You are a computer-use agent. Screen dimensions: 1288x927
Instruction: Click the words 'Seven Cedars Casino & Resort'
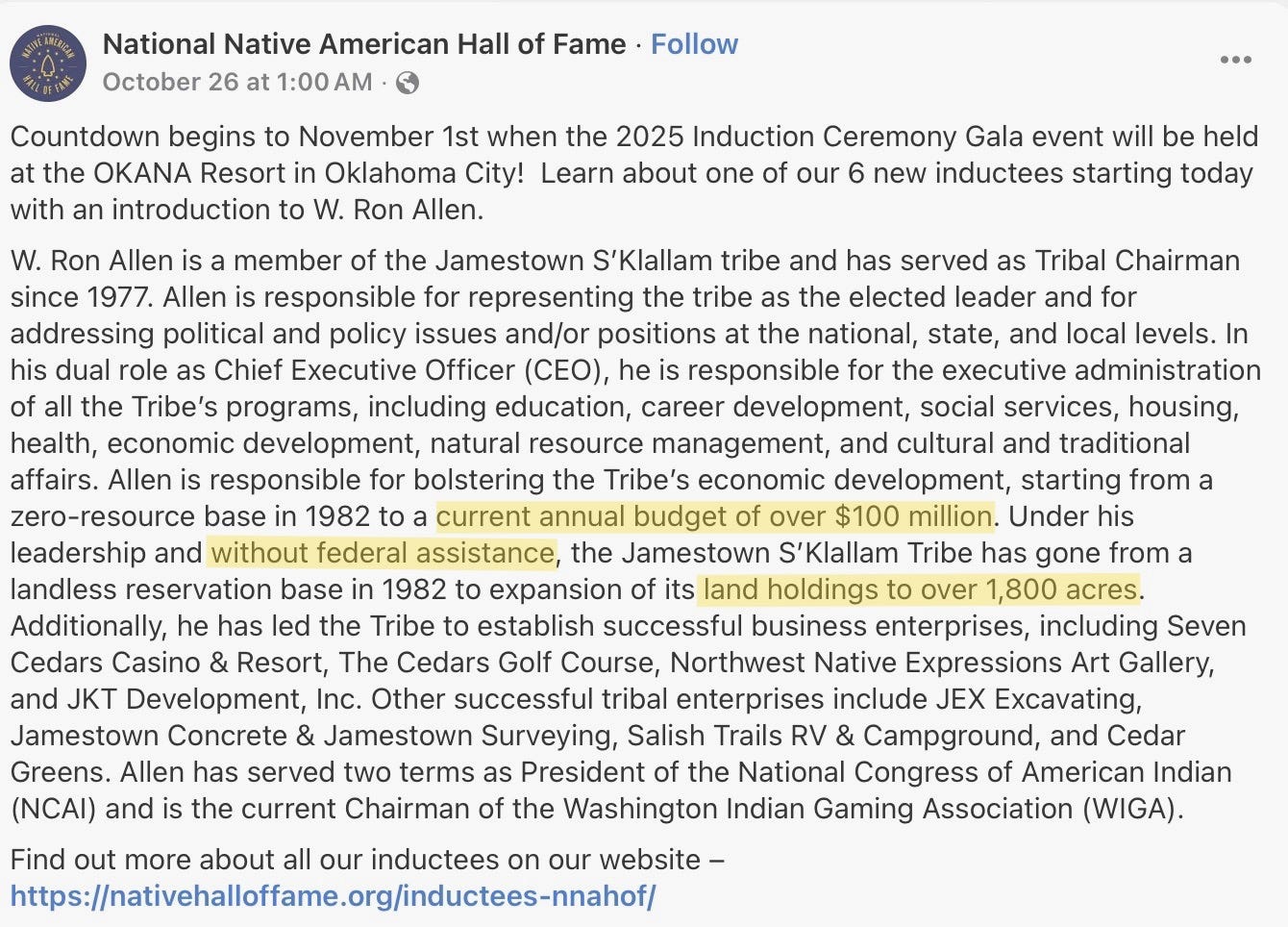tap(629, 644)
